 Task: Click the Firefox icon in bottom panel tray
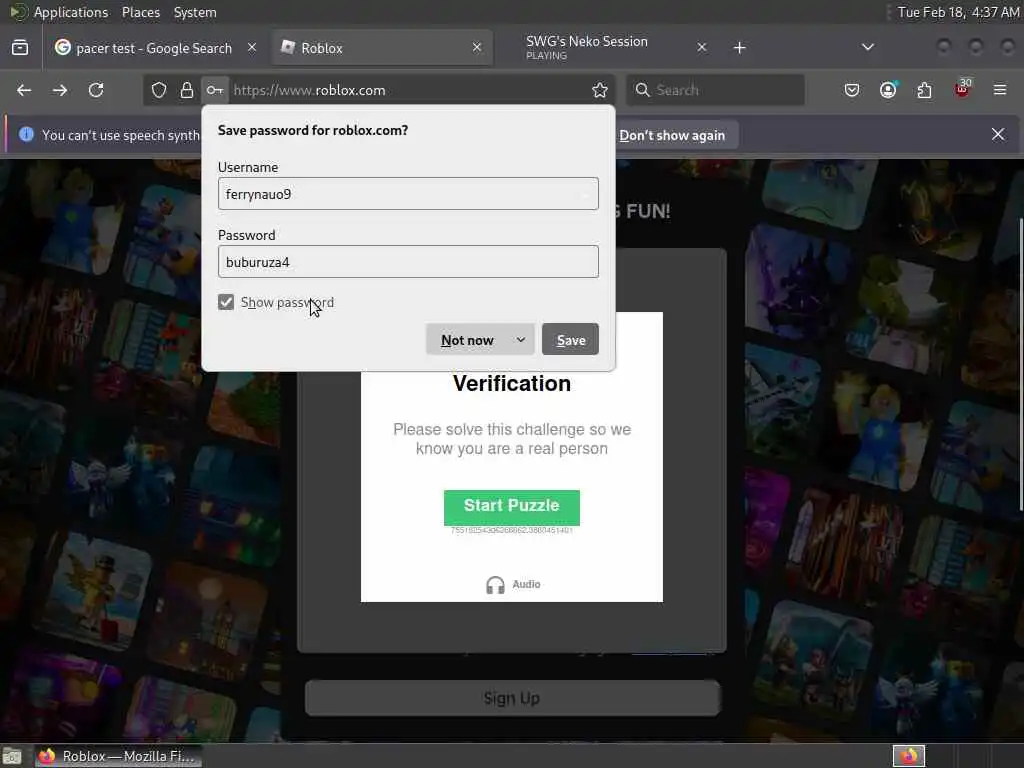coord(908,756)
